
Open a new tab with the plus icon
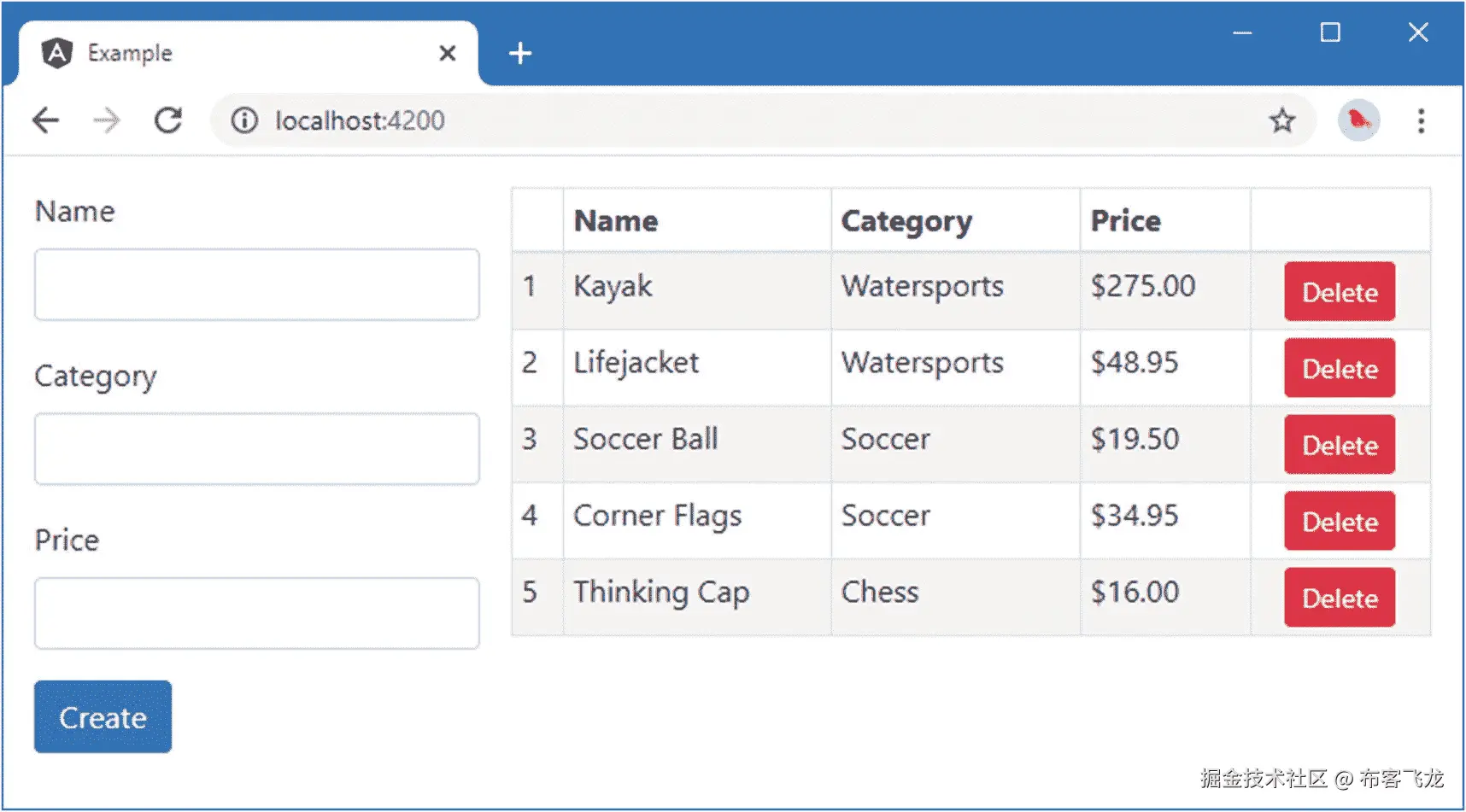pos(519,54)
